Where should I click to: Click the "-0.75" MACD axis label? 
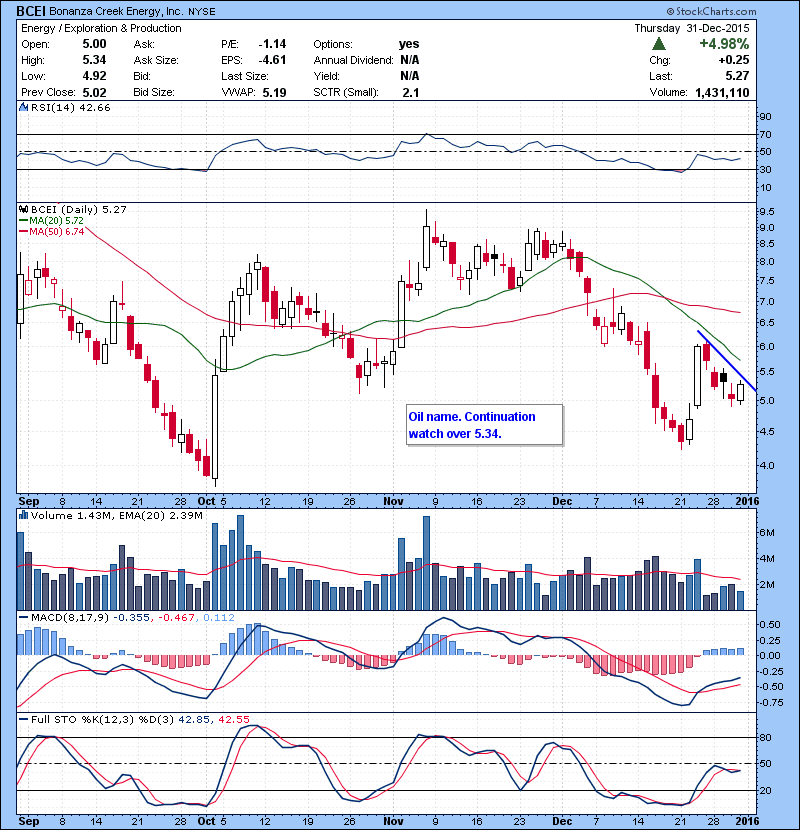(x=770, y=702)
